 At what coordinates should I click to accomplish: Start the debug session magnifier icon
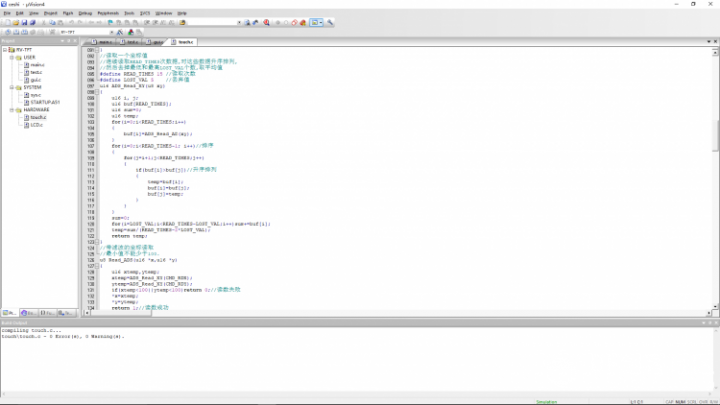click(x=267, y=22)
